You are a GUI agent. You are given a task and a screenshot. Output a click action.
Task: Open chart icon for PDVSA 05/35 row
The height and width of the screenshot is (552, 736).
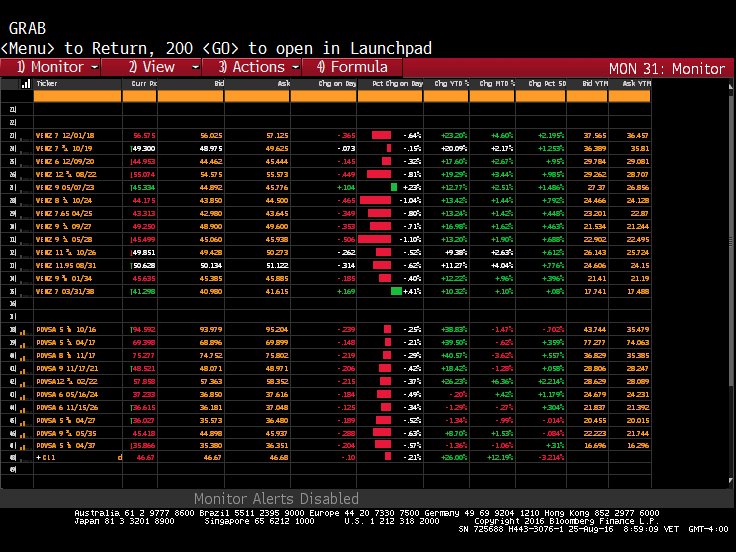pos(23,434)
